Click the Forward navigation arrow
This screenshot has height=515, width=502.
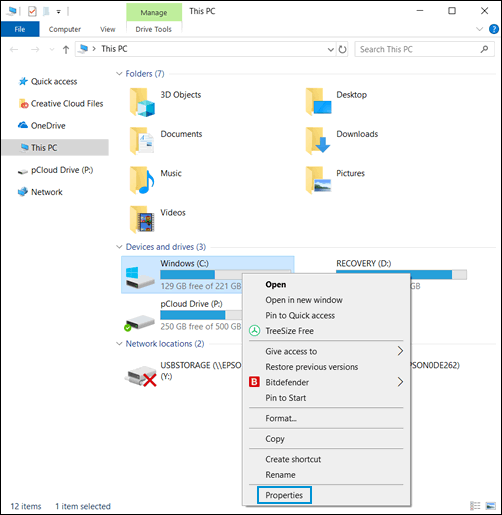point(35,50)
